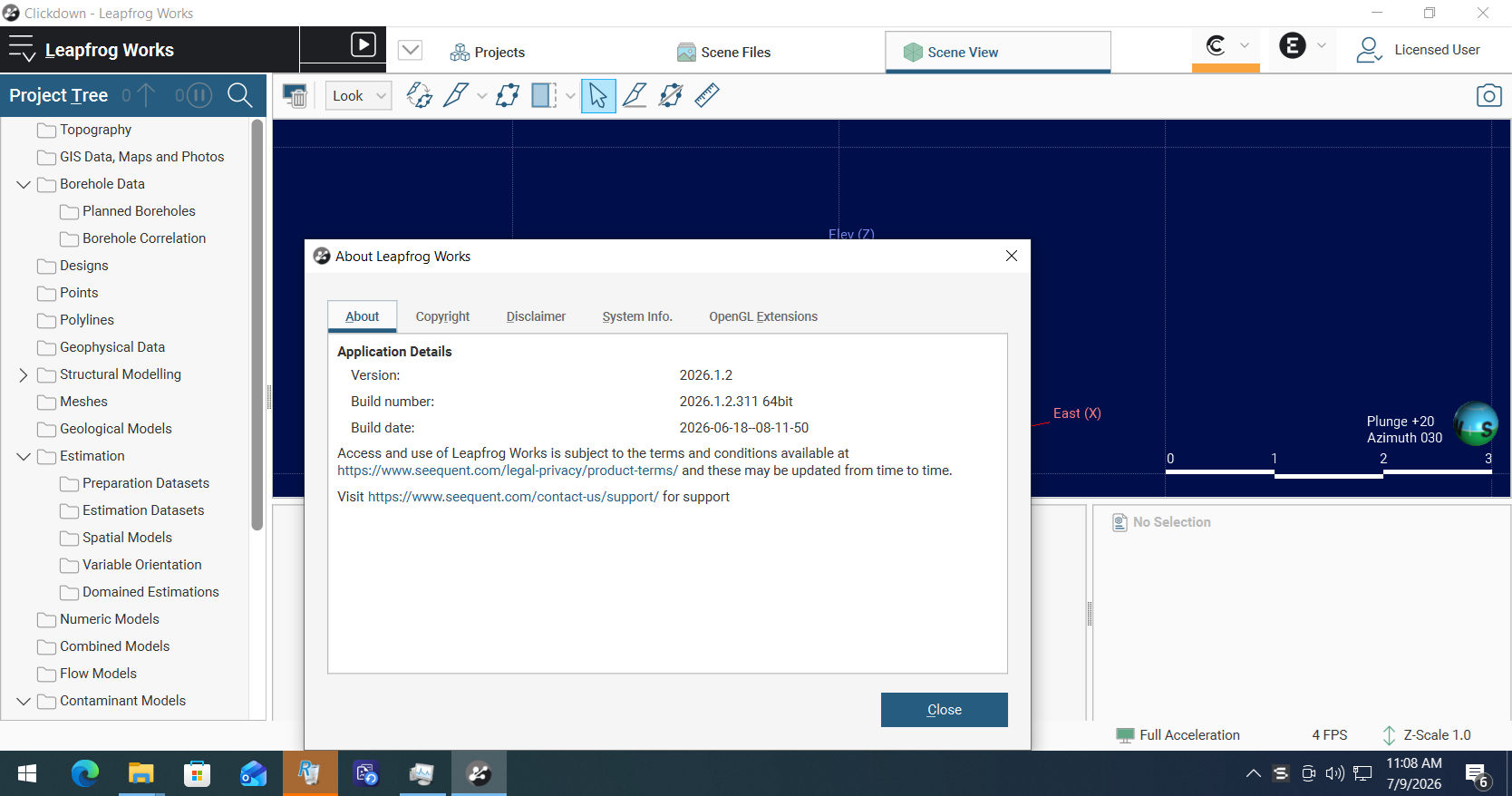The image size is (1512, 796).
Task: Open Project Tree search magnifier
Action: 240,95
